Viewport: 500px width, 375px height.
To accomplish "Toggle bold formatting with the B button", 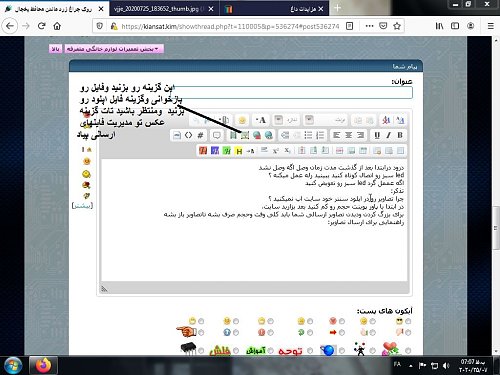I will (x=400, y=135).
